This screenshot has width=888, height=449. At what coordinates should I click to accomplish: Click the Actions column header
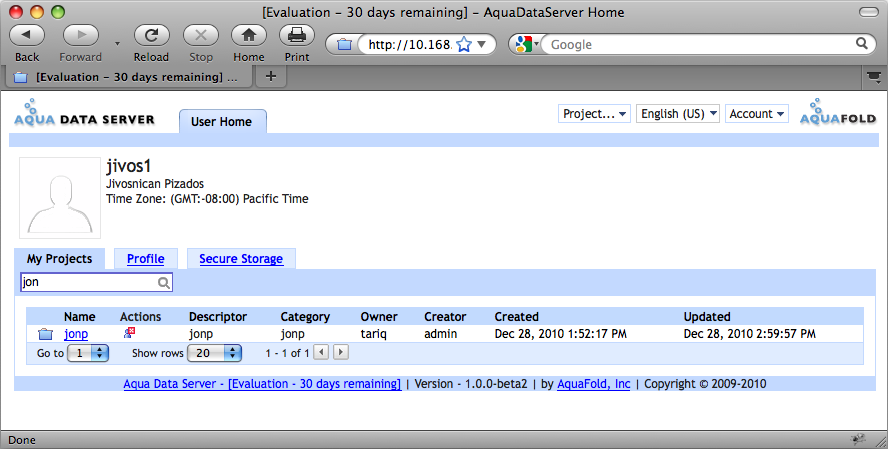tap(140, 317)
